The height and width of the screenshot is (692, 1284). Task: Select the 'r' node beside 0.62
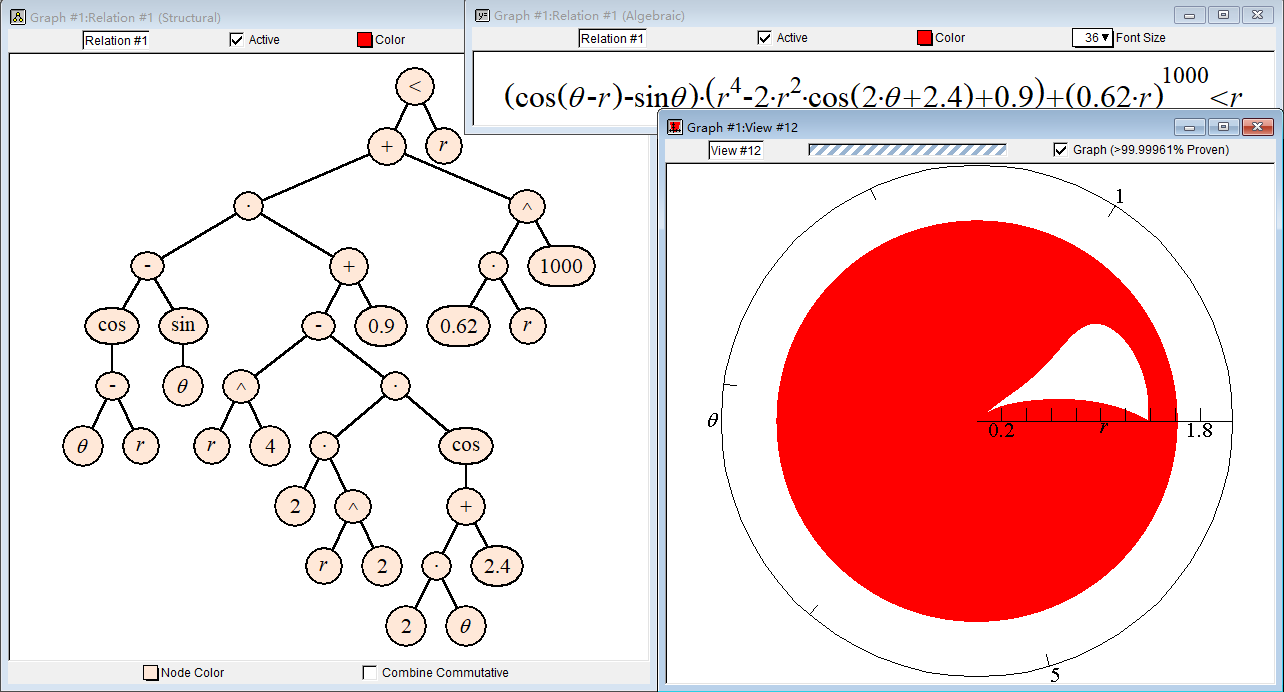[527, 326]
